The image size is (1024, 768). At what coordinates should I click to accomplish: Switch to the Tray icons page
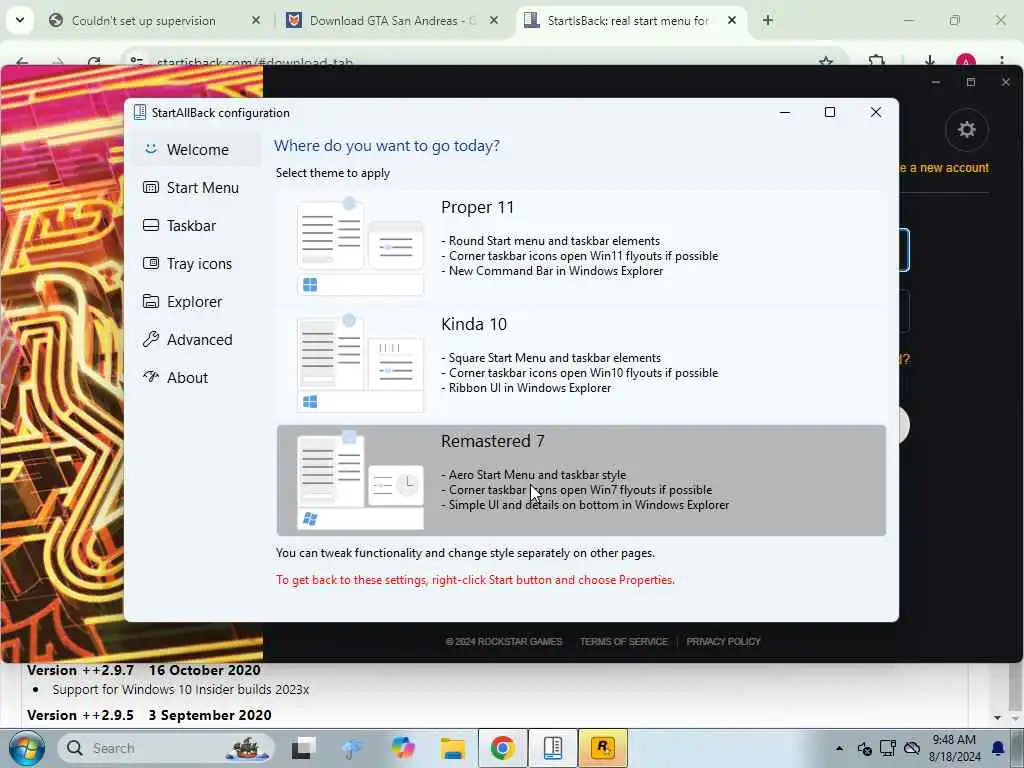tap(198, 263)
